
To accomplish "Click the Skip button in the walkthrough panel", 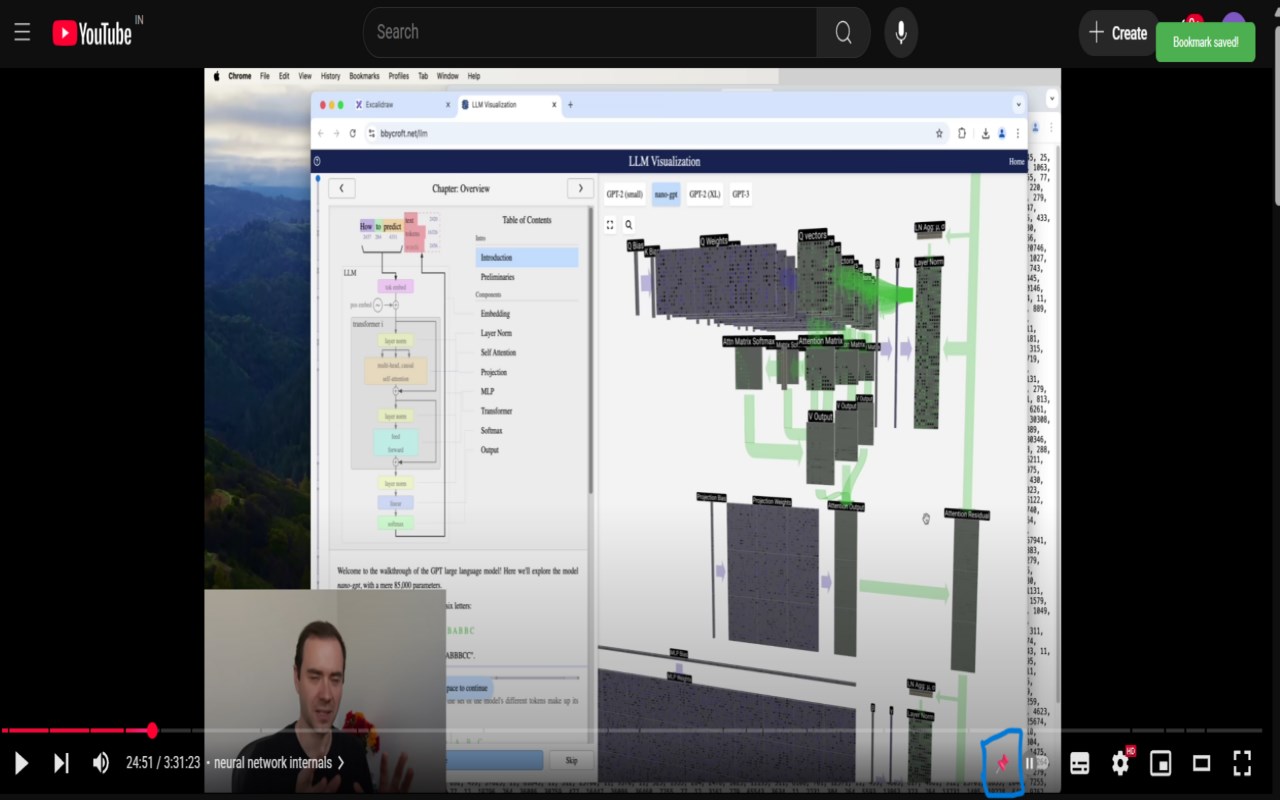I will [x=571, y=761].
